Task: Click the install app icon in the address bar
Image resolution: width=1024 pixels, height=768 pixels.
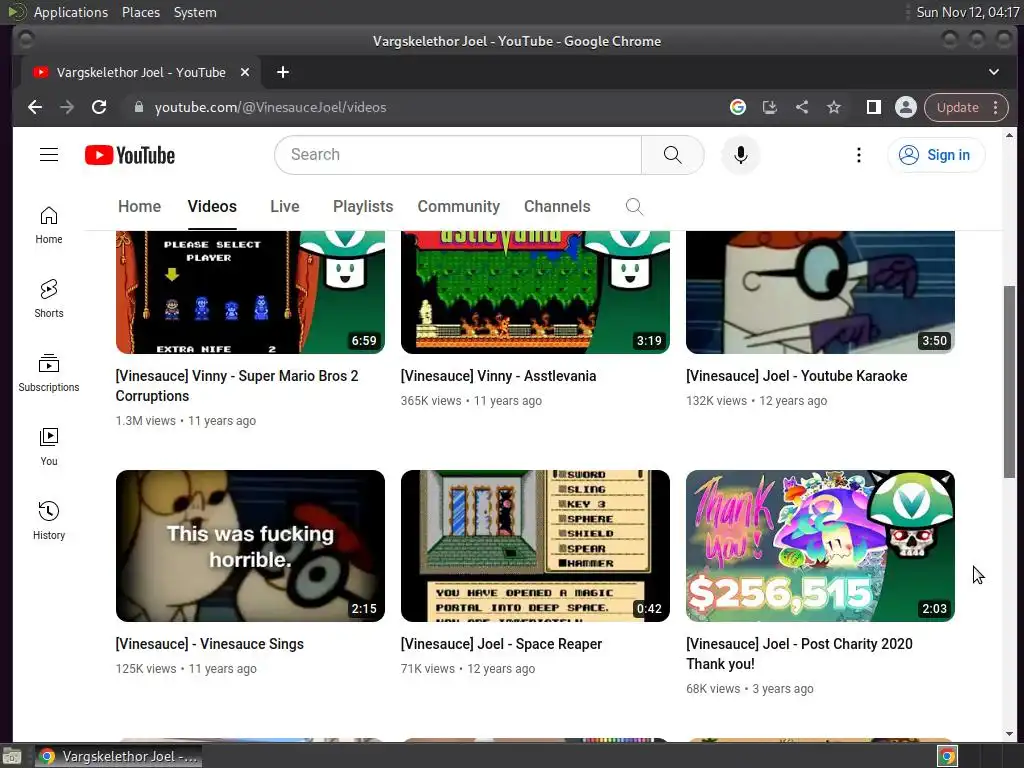Action: pos(770,107)
